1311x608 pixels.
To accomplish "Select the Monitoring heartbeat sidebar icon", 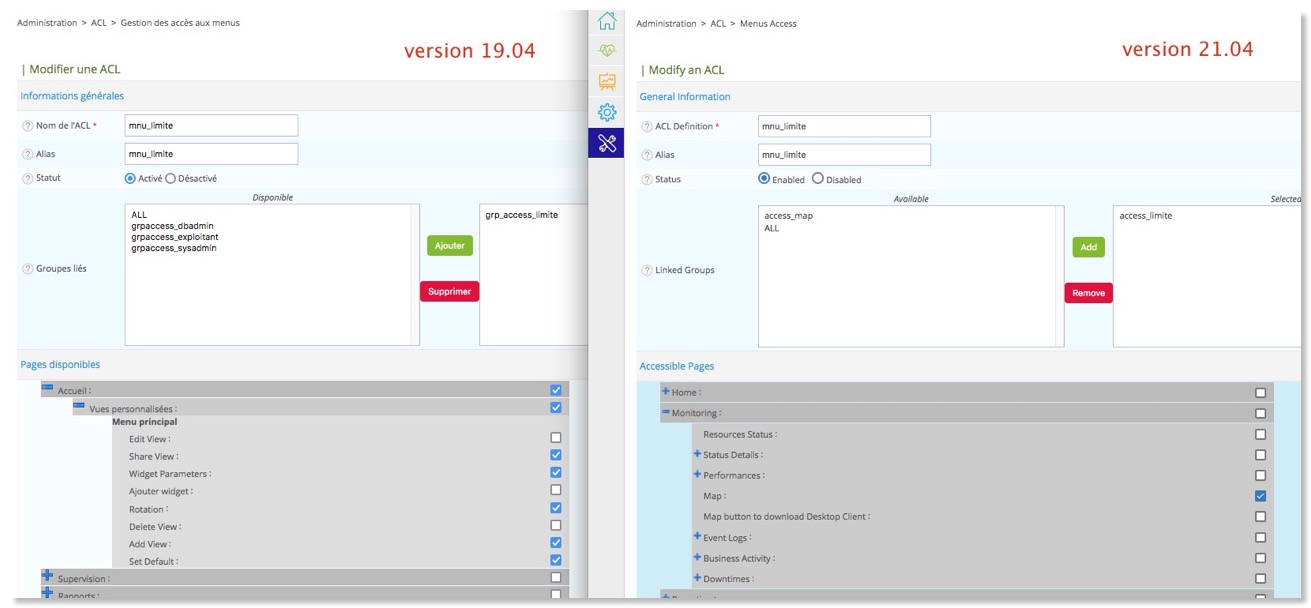I will tap(608, 49).
